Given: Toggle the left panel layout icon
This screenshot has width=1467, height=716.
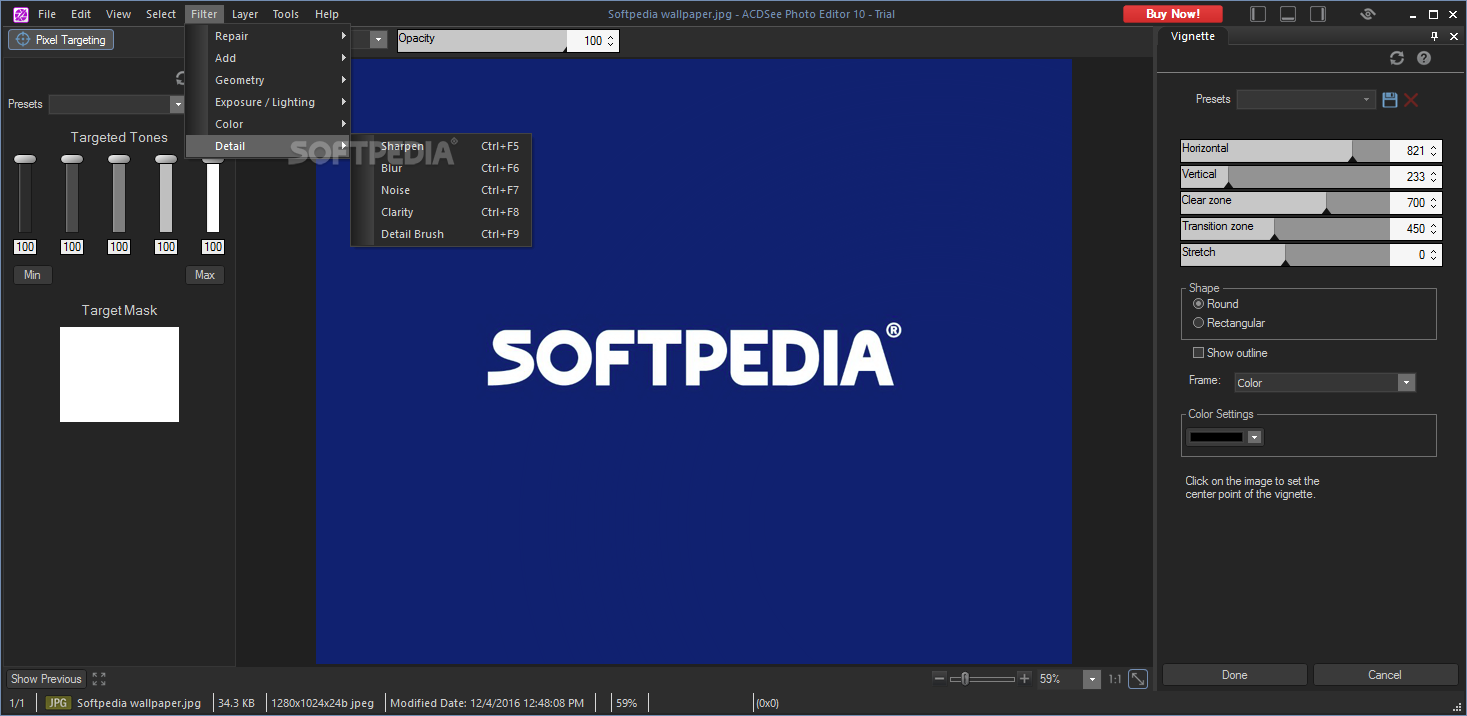Looking at the screenshot, I should click(x=1258, y=14).
